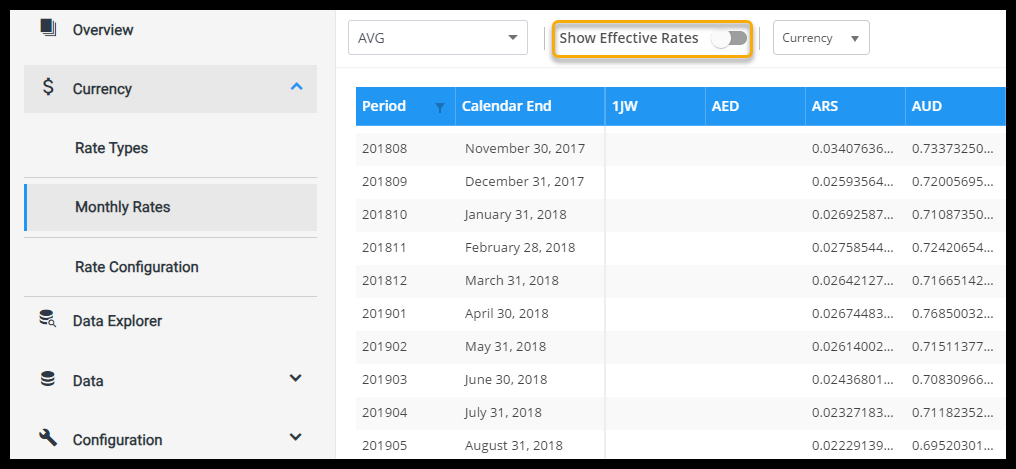Select Monthly Rates in the sidebar
Screen dimensions: 1016x469
122,207
